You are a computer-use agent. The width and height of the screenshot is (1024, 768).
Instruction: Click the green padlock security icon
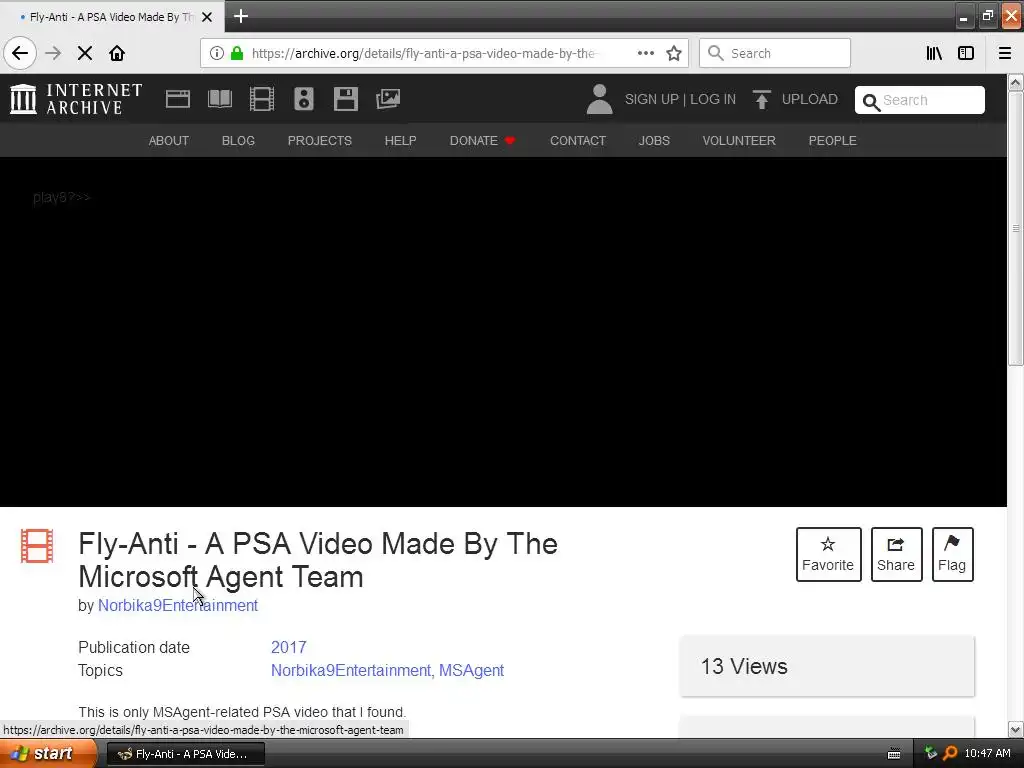[237, 53]
